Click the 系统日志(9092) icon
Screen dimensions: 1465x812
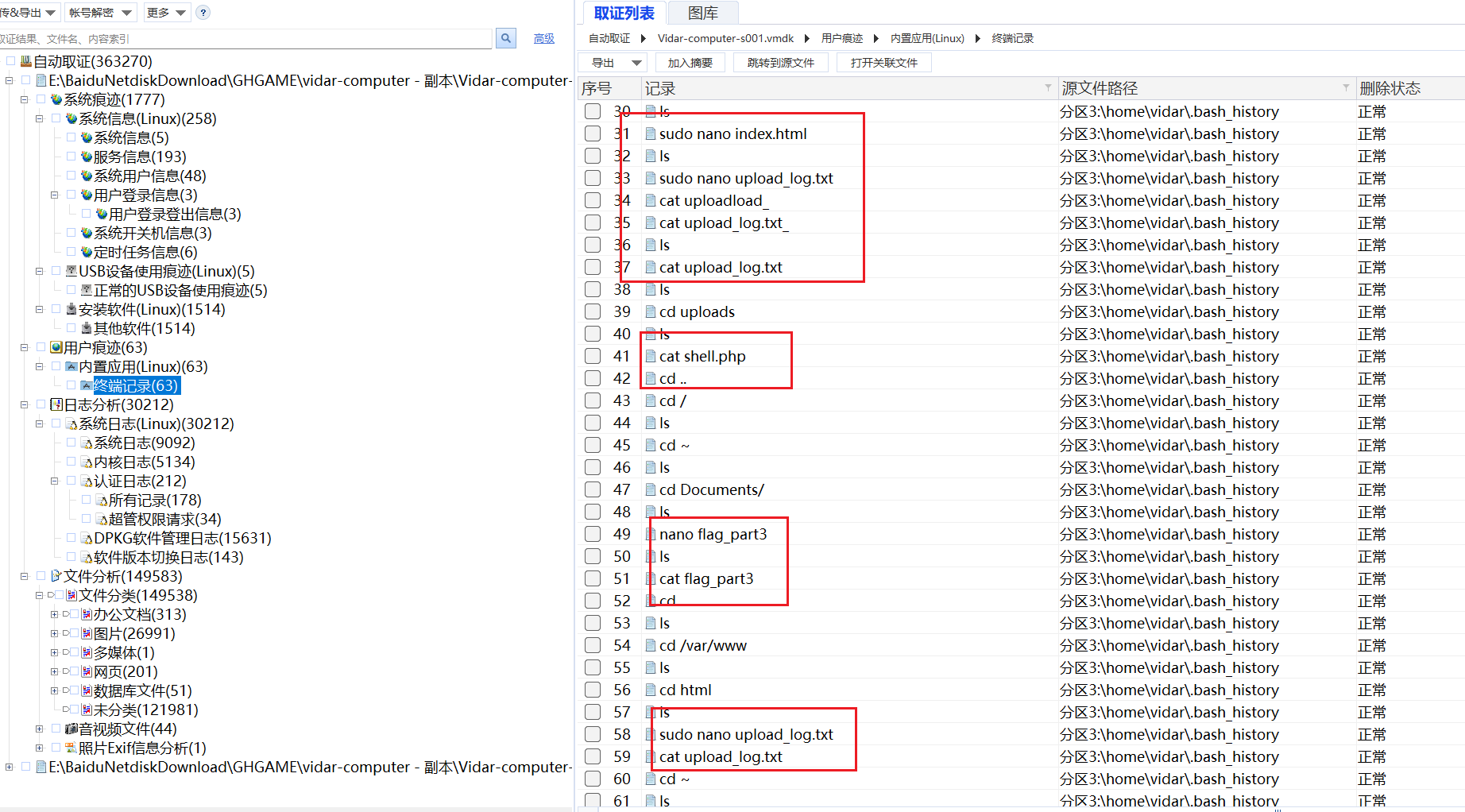[x=87, y=443]
